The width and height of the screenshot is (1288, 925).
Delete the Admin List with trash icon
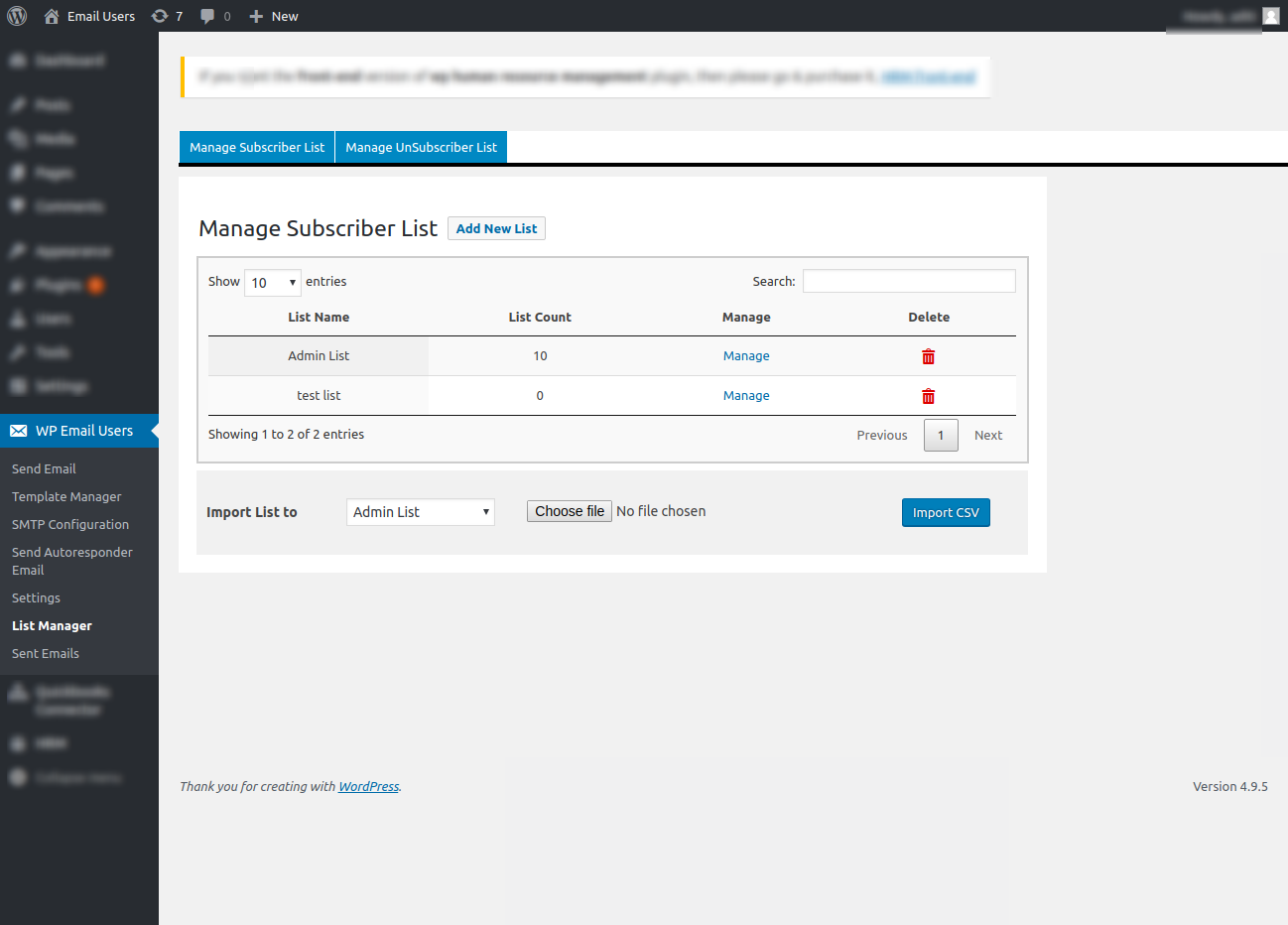(x=929, y=356)
